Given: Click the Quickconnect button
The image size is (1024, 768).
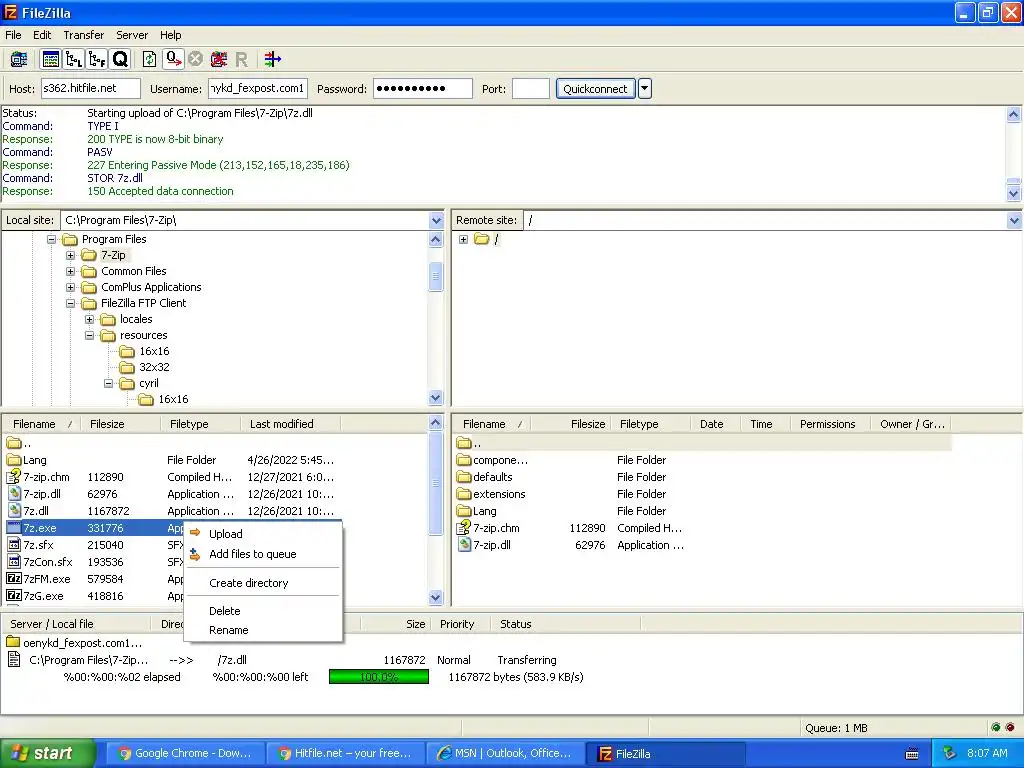Looking at the screenshot, I should pos(595,88).
